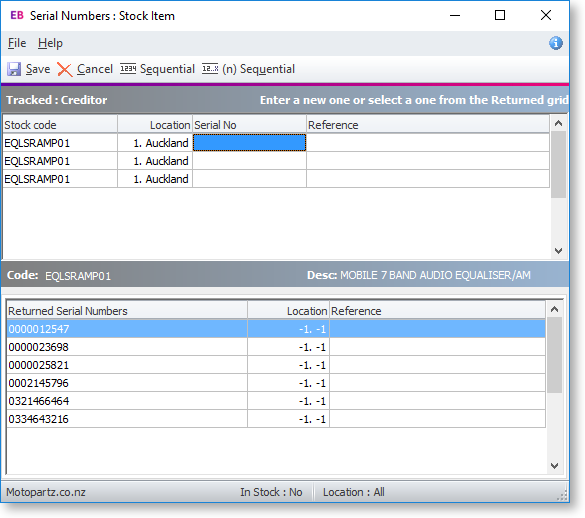Image resolution: width=585 pixels, height=518 pixels.
Task: Click the blue information icon
Action: coord(556,43)
